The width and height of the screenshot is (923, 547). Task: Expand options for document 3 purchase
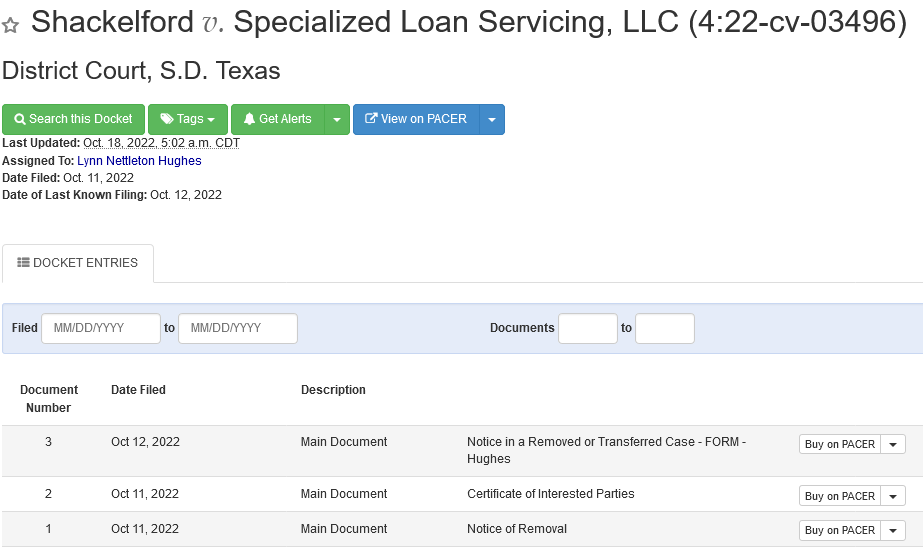[x=893, y=444]
